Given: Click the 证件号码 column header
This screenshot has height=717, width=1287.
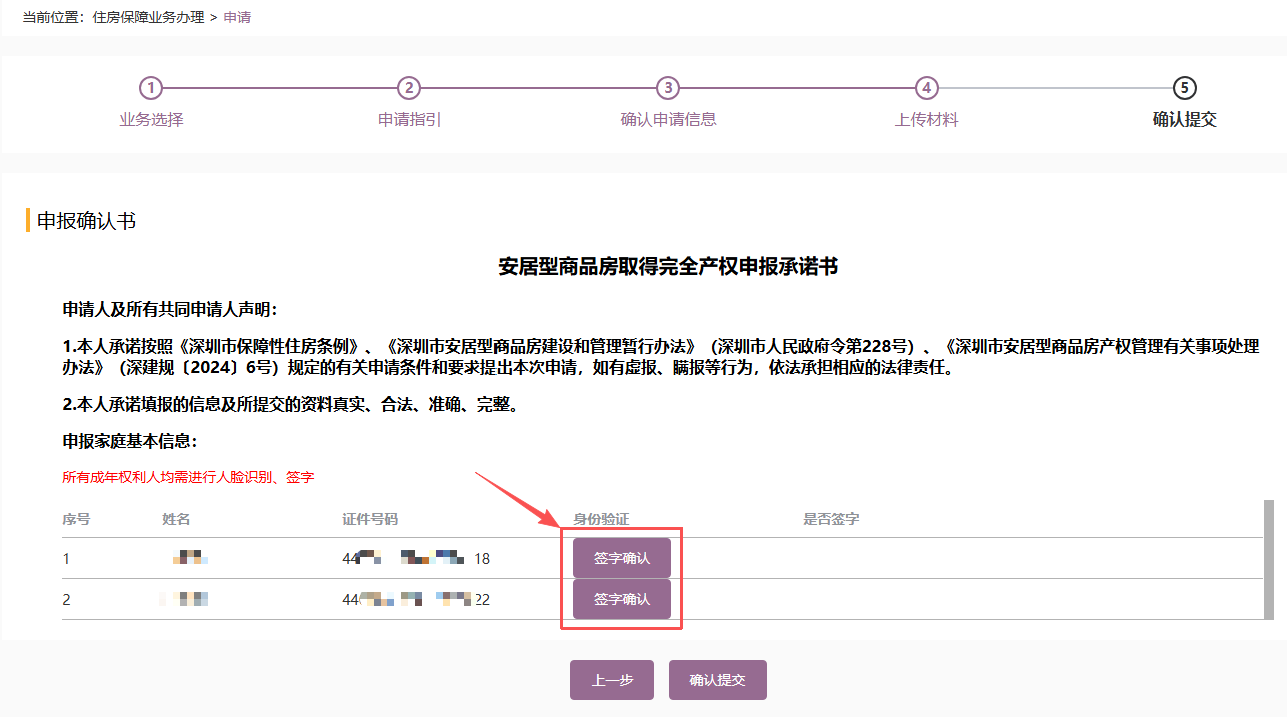Looking at the screenshot, I should tap(370, 519).
